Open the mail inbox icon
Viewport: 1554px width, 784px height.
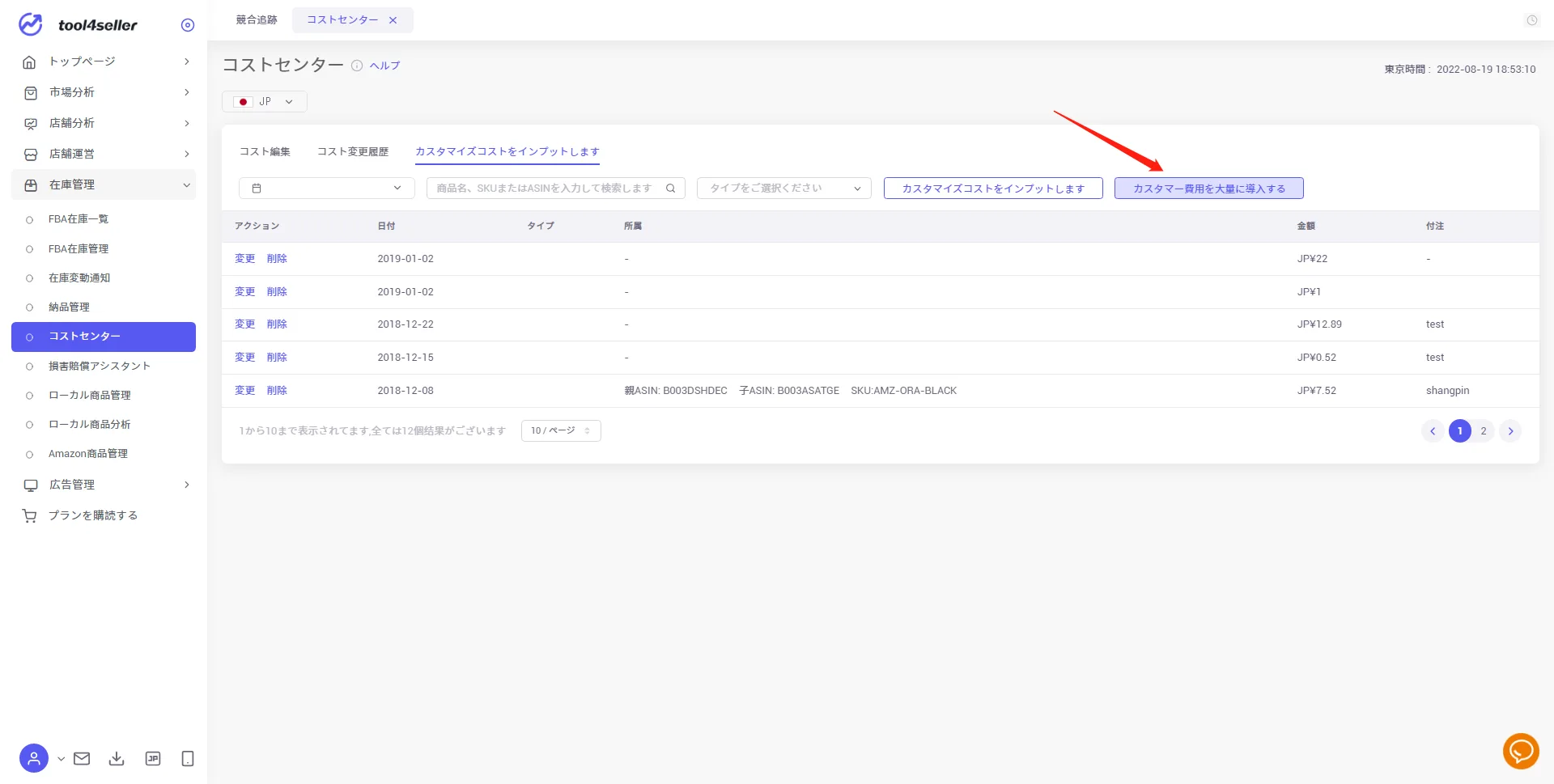pyautogui.click(x=82, y=758)
